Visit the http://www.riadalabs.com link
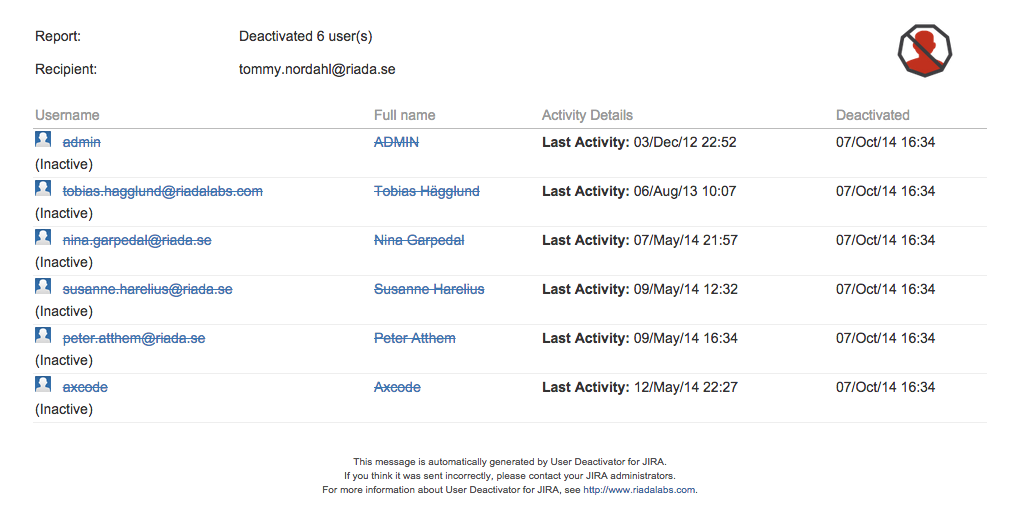 639,490
